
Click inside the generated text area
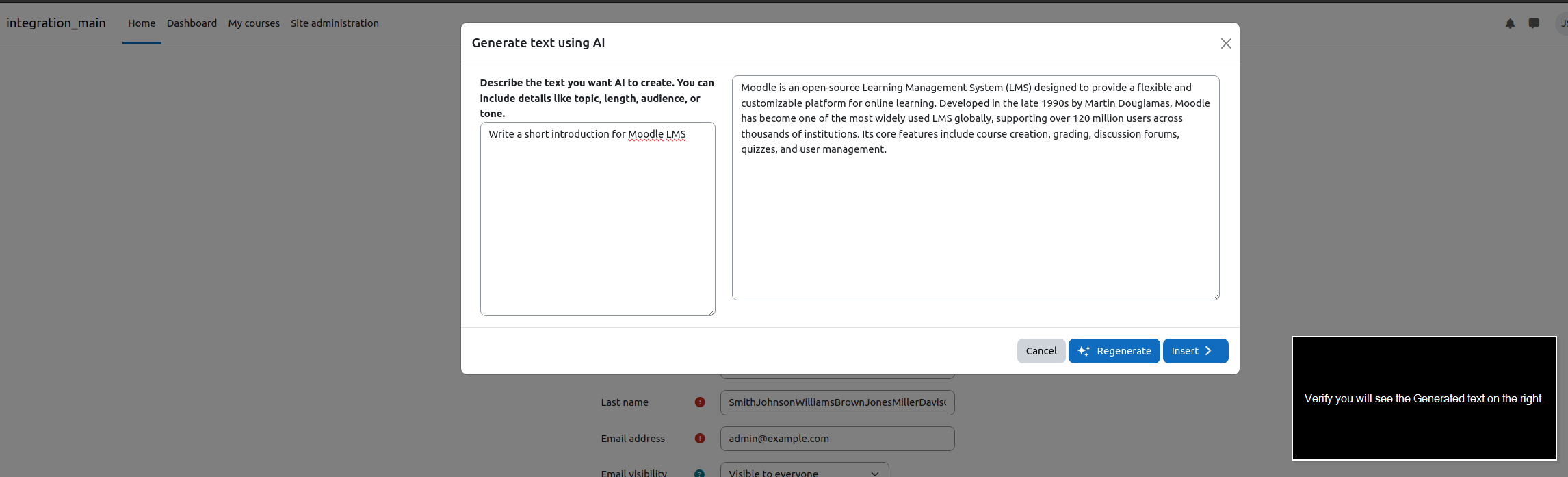pos(976,188)
